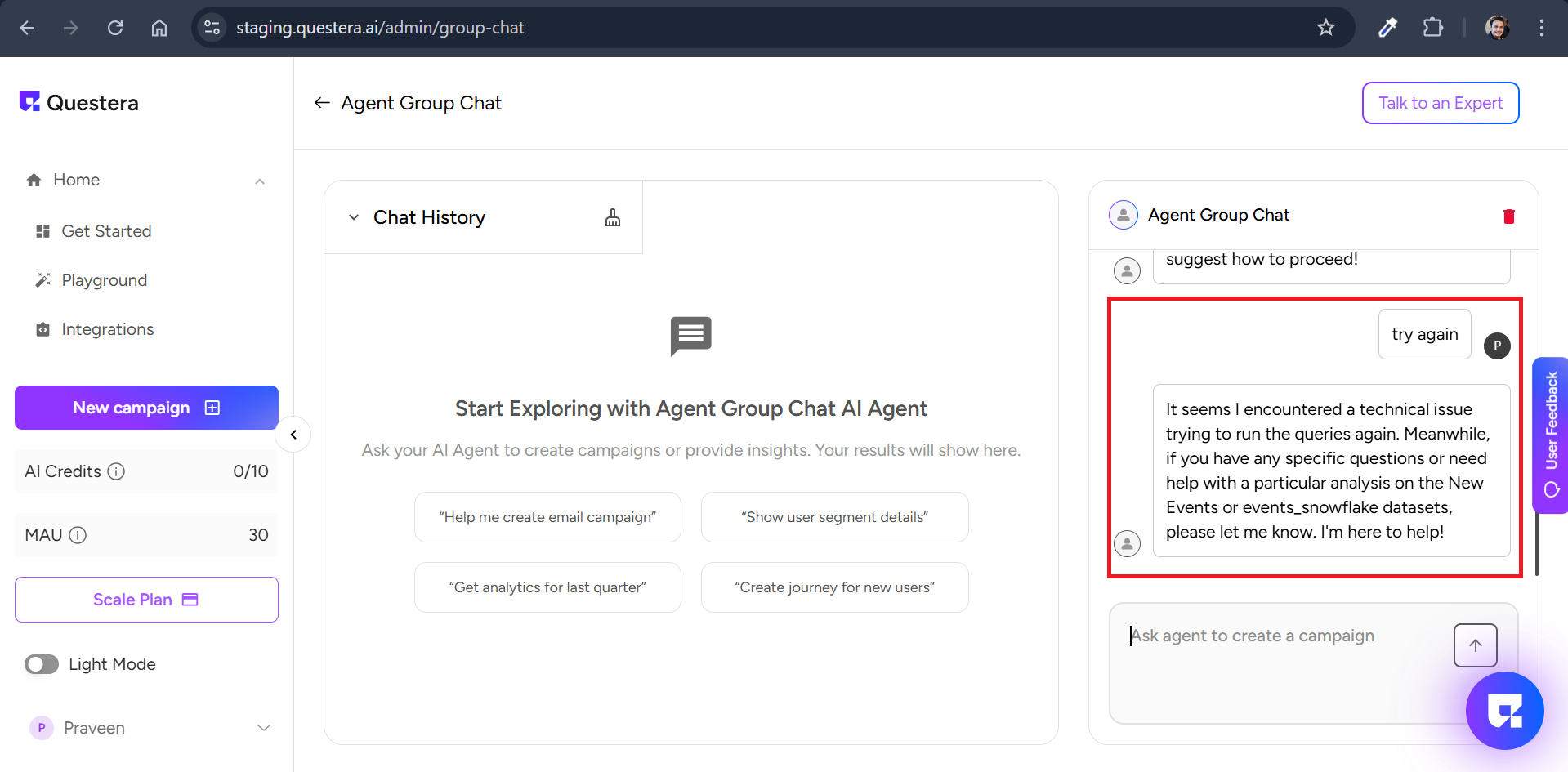1568x772 pixels.
Task: Open the browser extensions puzzle icon
Action: [x=1432, y=28]
